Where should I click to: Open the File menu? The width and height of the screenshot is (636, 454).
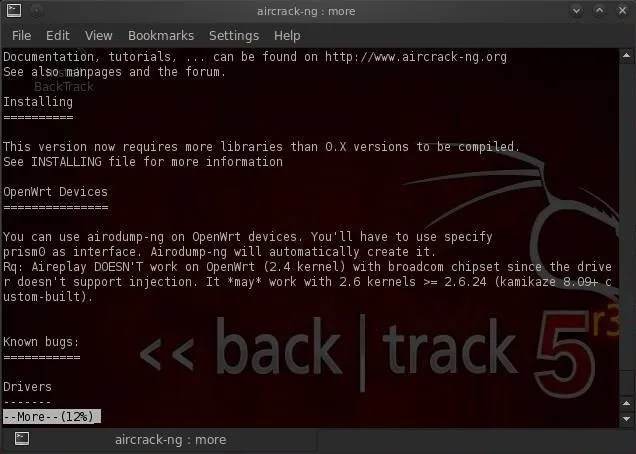click(x=21, y=36)
